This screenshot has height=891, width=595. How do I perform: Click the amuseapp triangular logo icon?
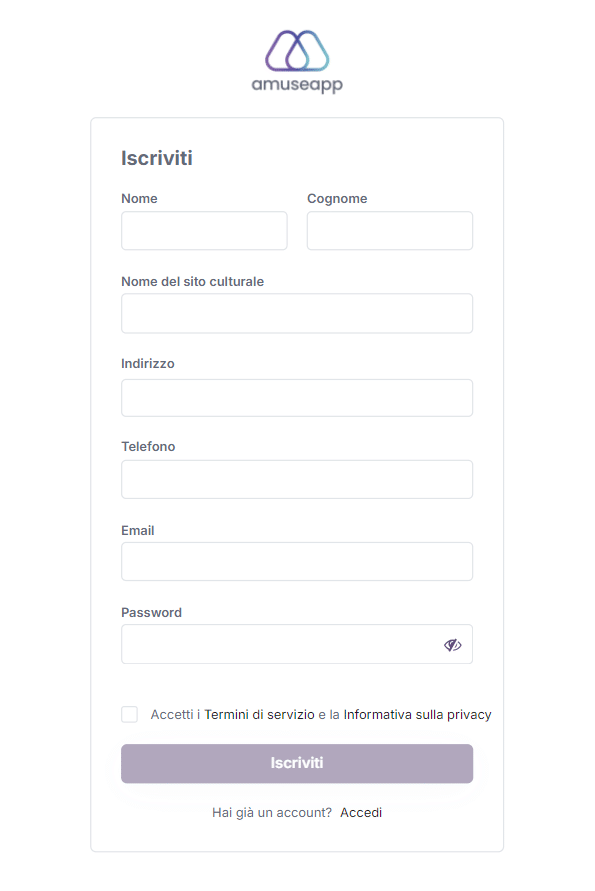pyautogui.click(x=297, y=51)
